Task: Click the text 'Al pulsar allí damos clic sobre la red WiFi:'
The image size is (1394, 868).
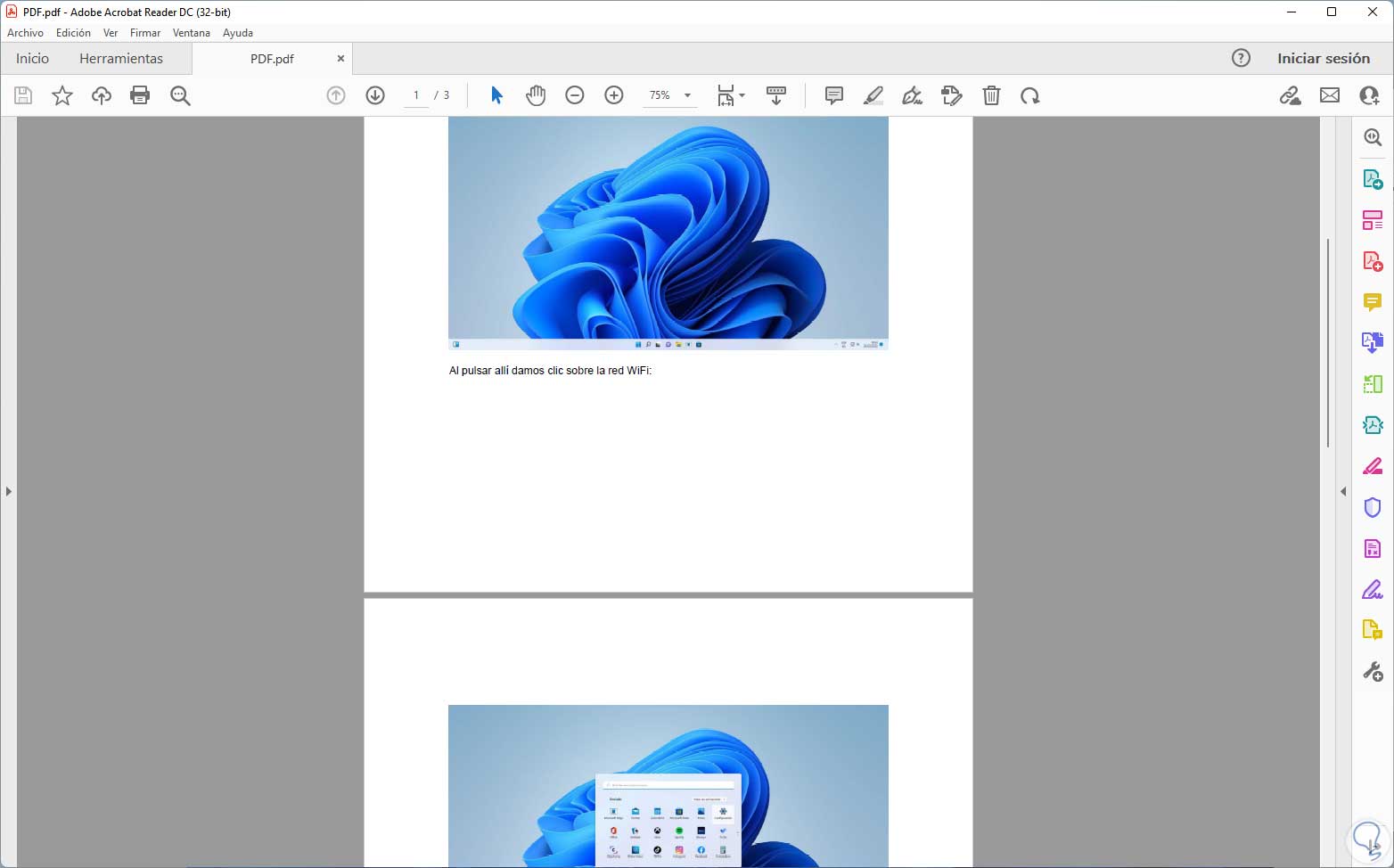Action: [x=551, y=371]
